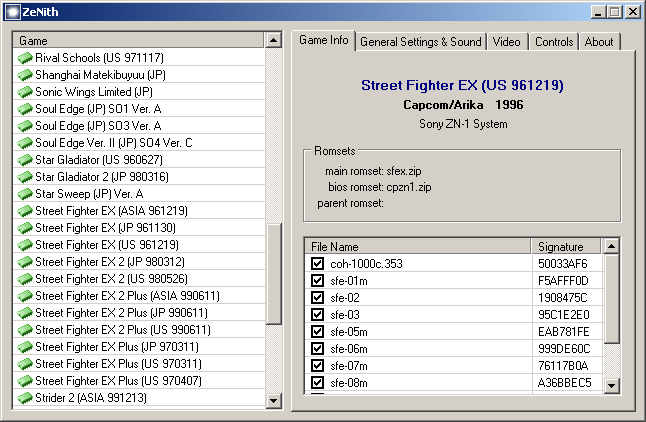This screenshot has height=422, width=646.
Task: Click the chip icon beside Street Fighter EX Plus (US 970311)
Action: [x=25, y=364]
